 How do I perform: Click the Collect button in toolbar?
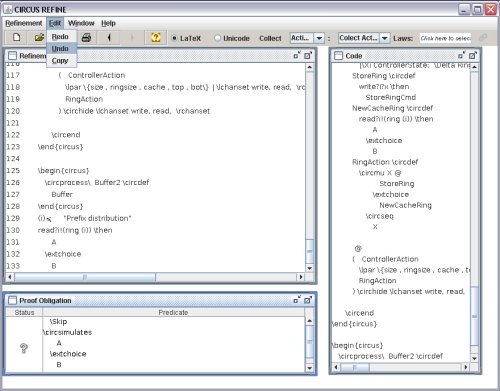click(x=270, y=38)
